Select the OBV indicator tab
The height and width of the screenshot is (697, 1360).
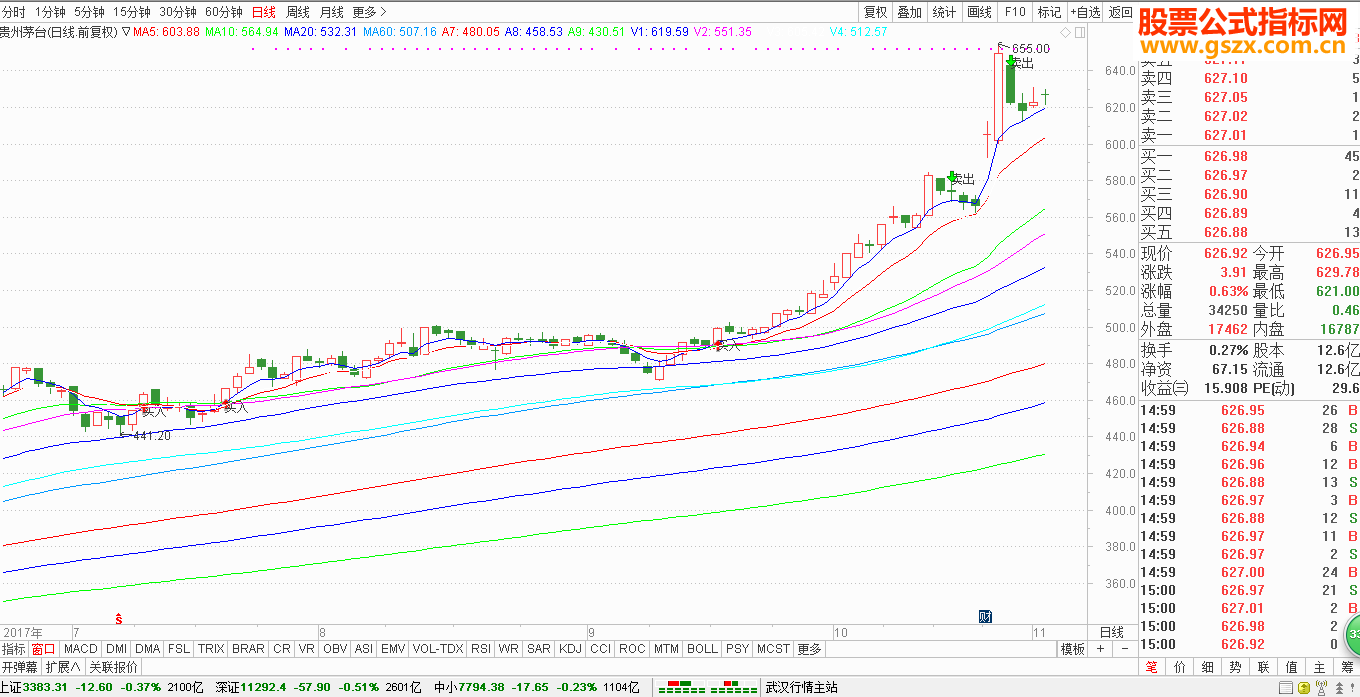tap(335, 649)
